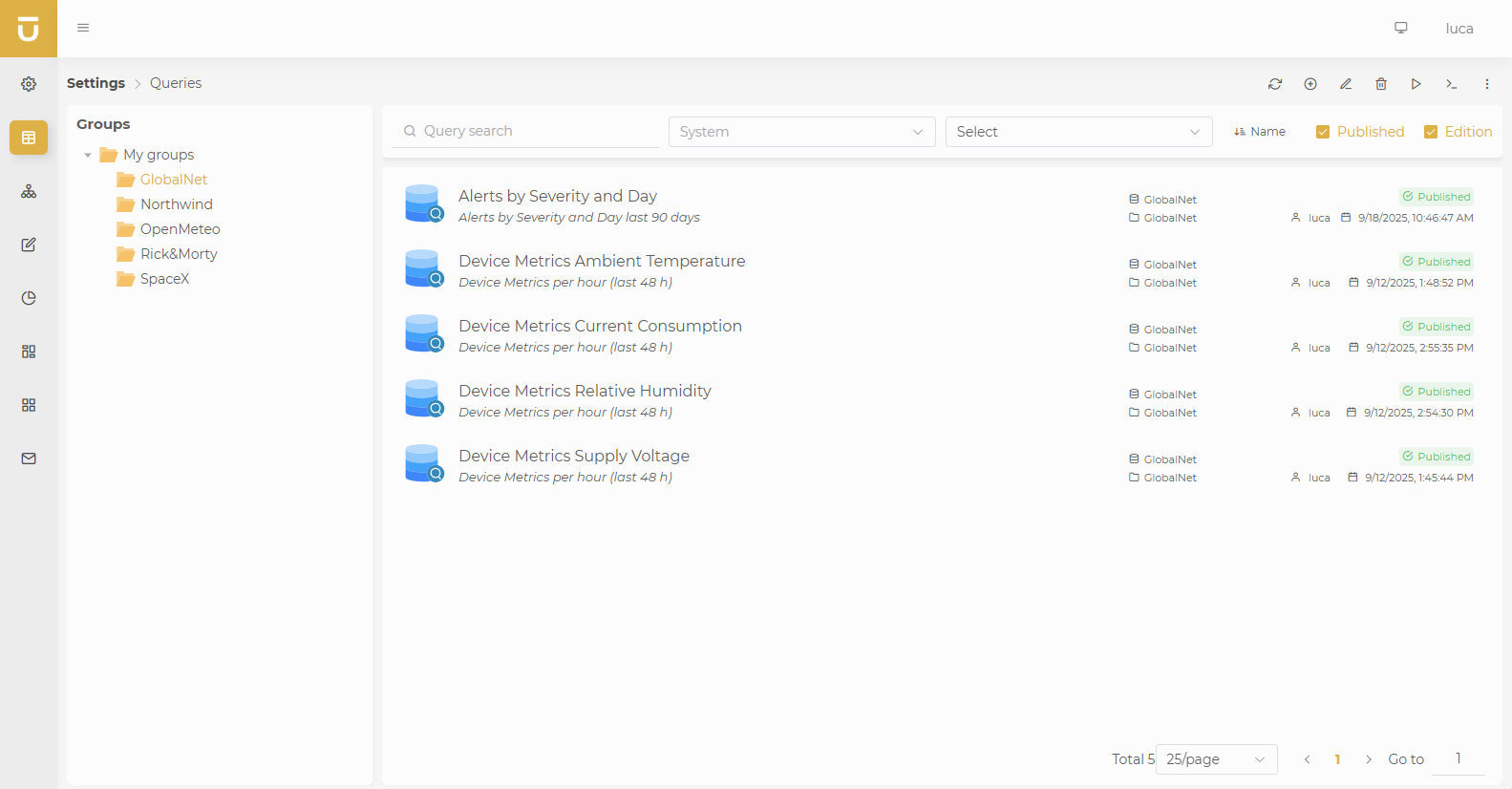Viewport: 1512px width, 789px height.
Task: Click the Settings breadcrumb link
Action: click(96, 83)
